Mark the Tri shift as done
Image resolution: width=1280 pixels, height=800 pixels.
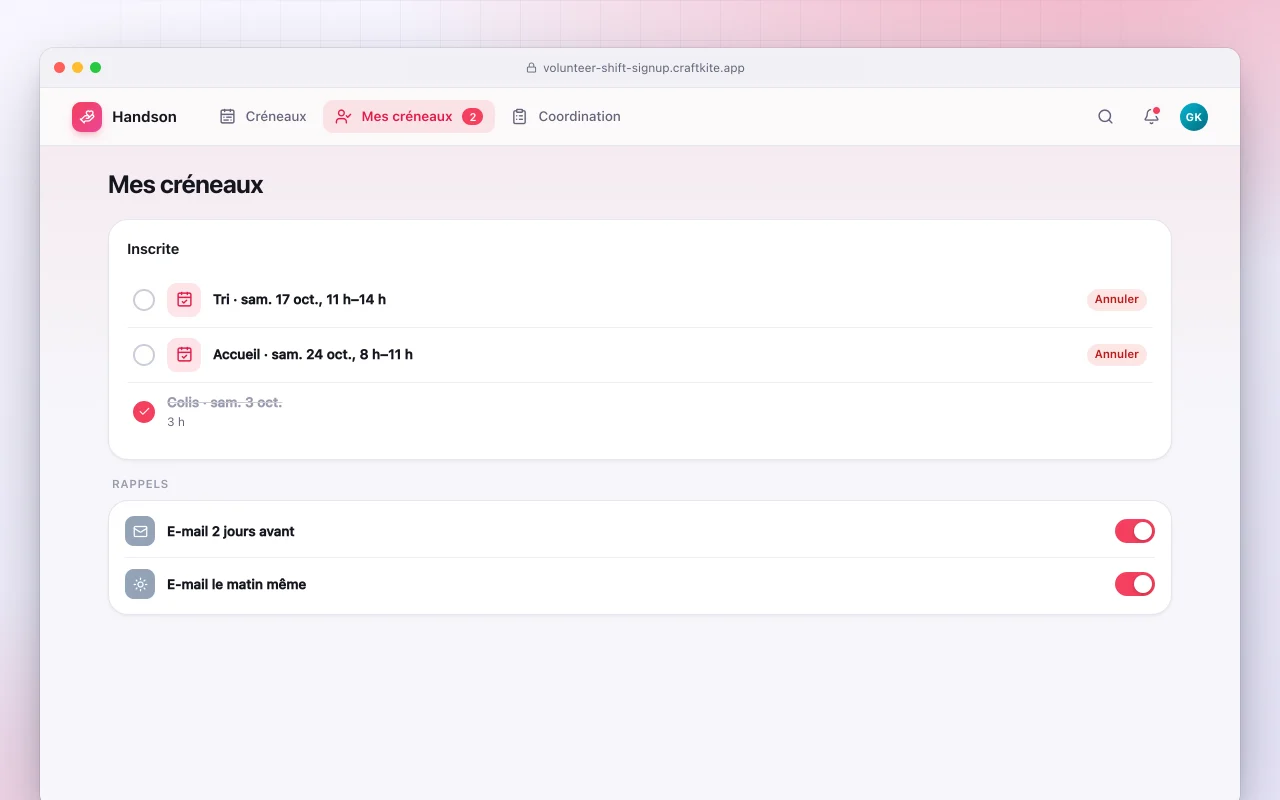tap(144, 300)
